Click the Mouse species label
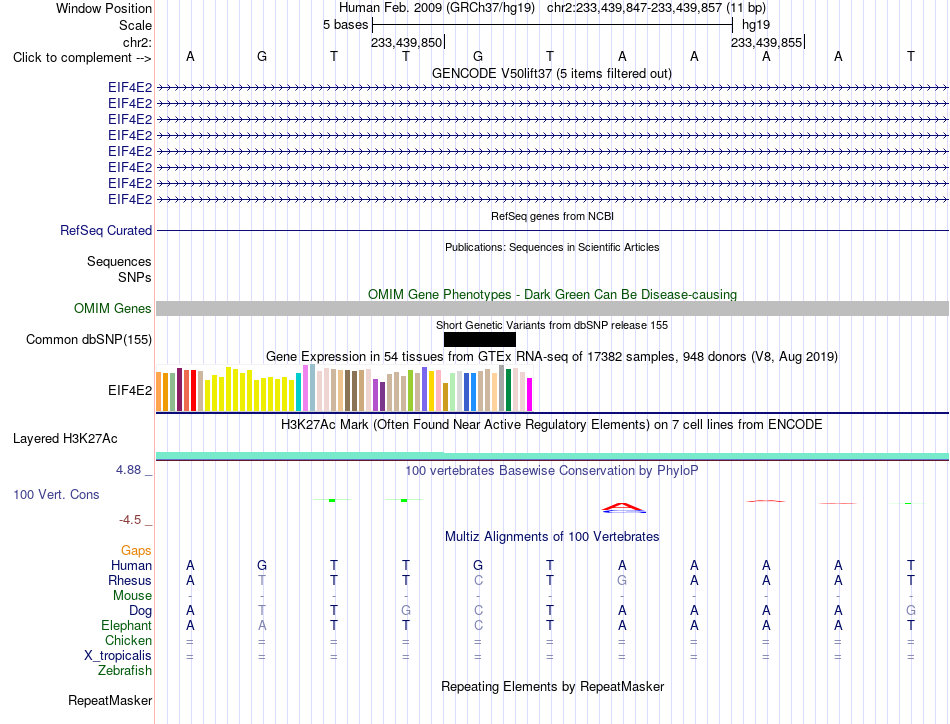 [132, 596]
